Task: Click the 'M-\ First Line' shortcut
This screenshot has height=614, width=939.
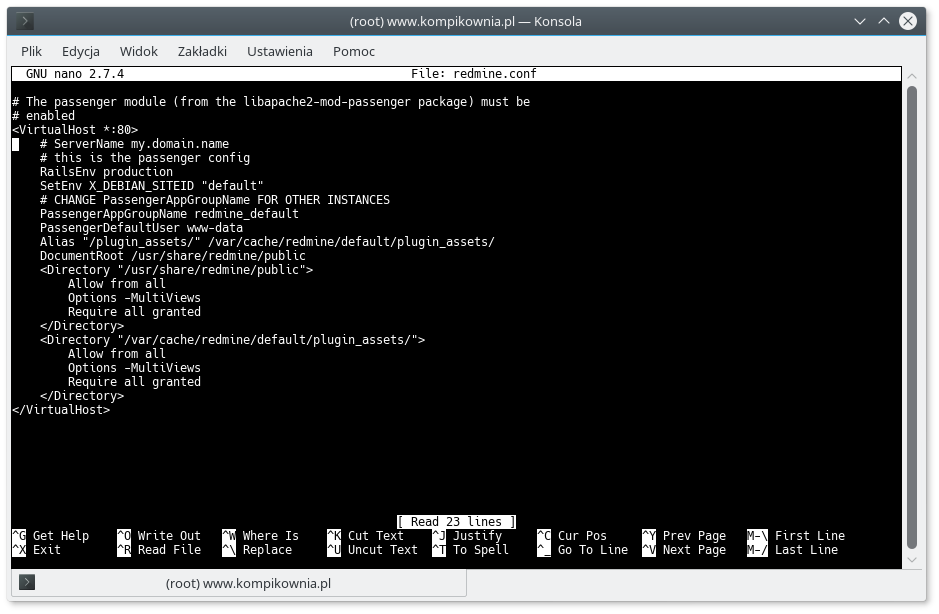Action: click(796, 536)
